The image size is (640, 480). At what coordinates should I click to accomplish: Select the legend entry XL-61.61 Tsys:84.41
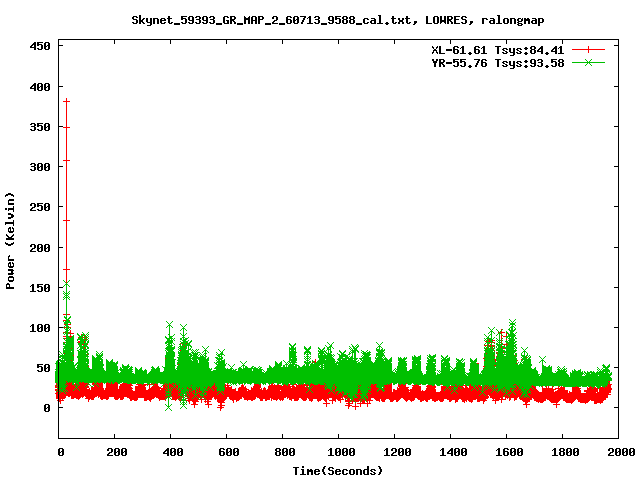coord(498,50)
